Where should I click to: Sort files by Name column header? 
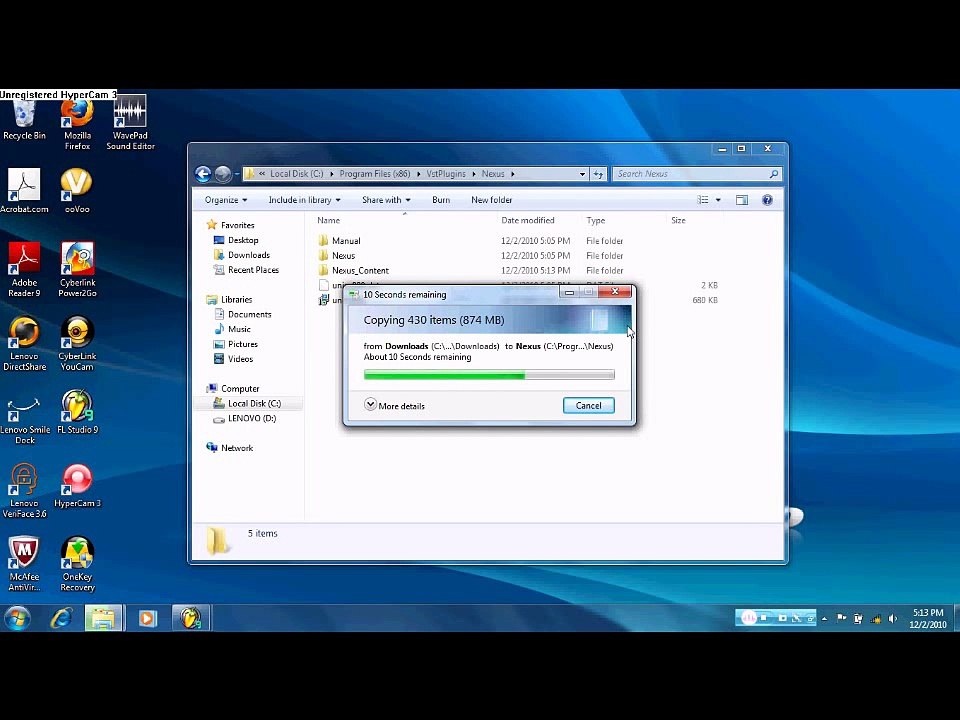328,220
